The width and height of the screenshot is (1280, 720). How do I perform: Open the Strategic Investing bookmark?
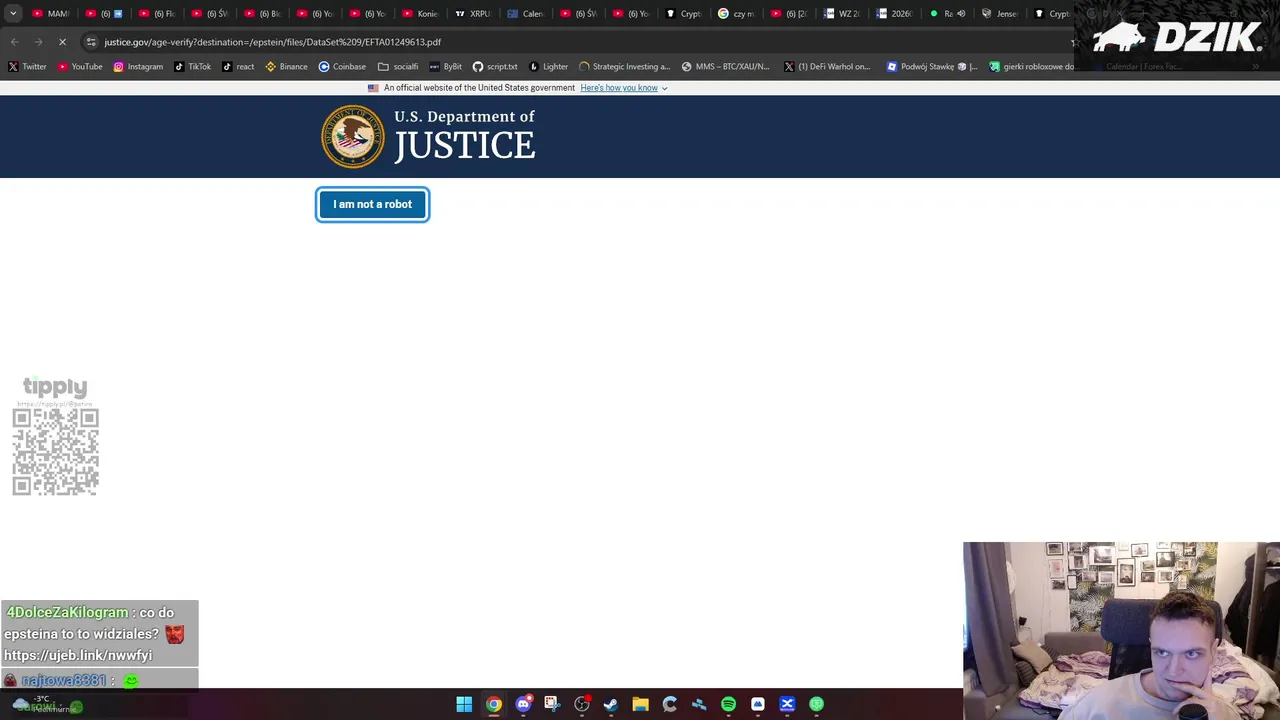(625, 66)
